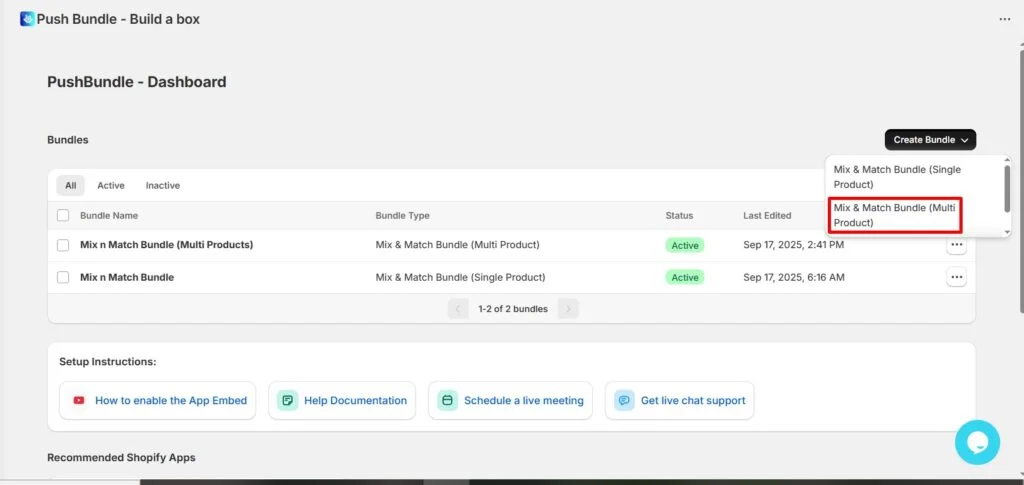1024x485 pixels.
Task: Click the chat support speech icon
Action: point(624,400)
